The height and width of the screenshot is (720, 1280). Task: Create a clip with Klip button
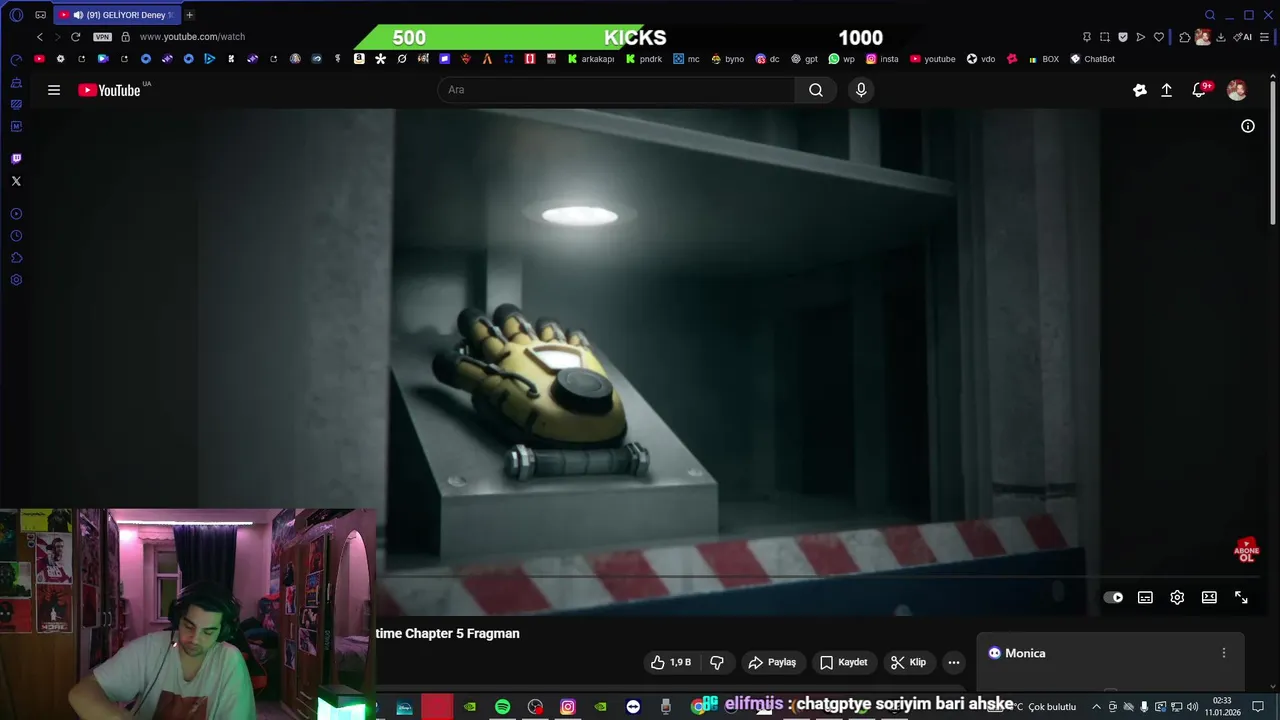[x=908, y=662]
